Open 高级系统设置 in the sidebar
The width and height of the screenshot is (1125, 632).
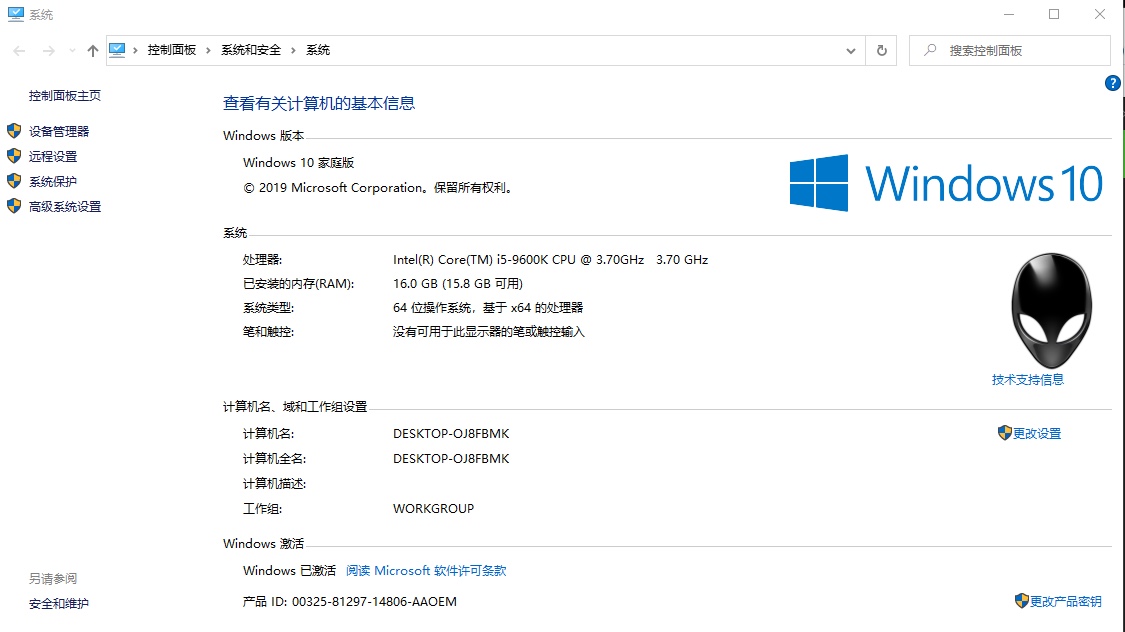65,206
